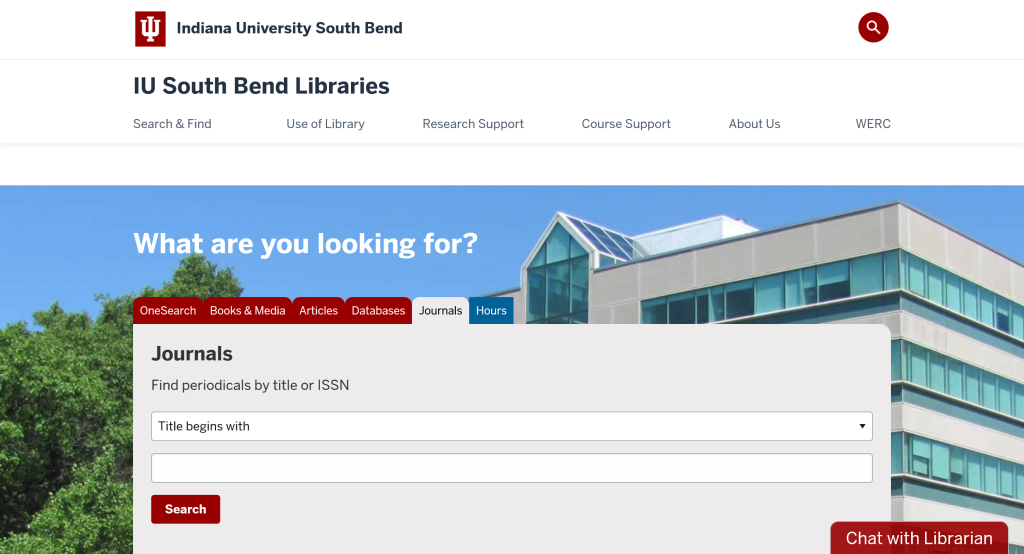Switch to the Hours tab
The width and height of the screenshot is (1024, 554).
pos(491,310)
